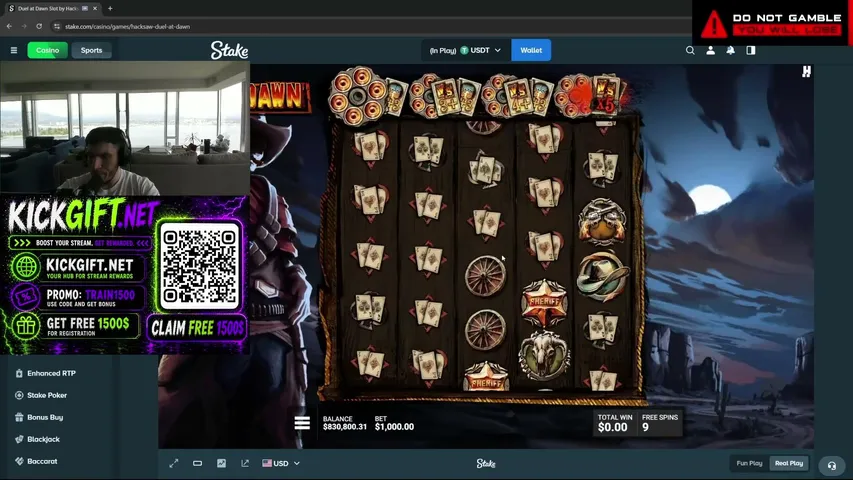Click the Total Win $0.00 display
The height and width of the screenshot is (480, 853).
click(x=615, y=424)
